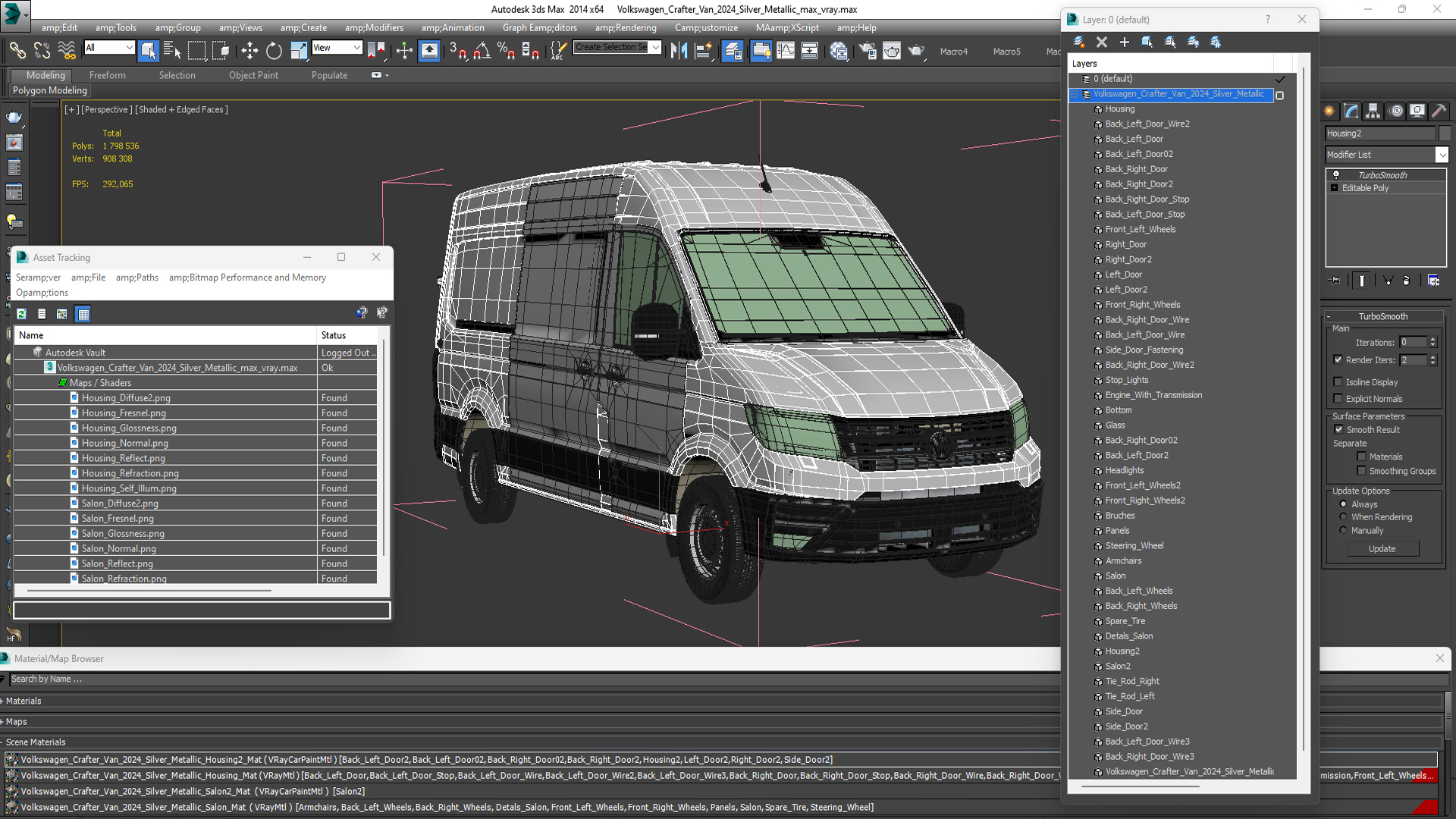Click the Status column header

pos(347,335)
